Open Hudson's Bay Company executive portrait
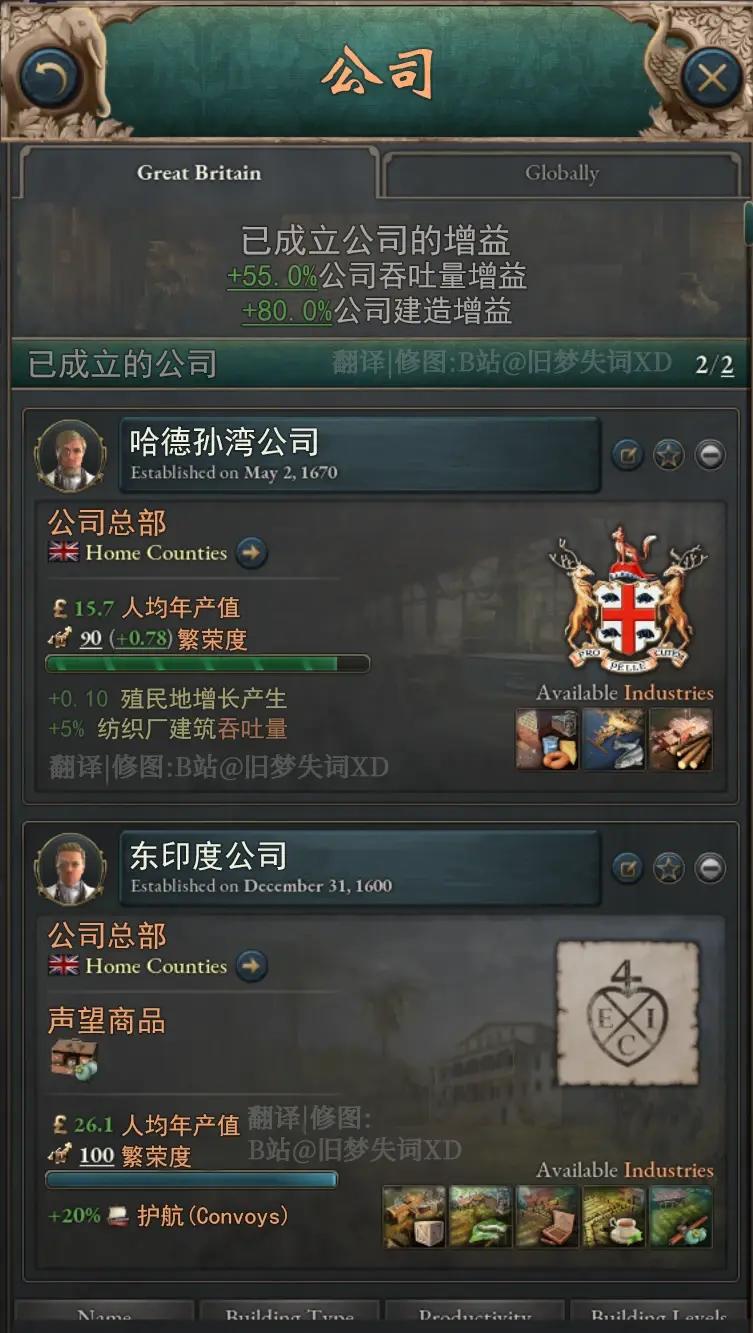 click(70, 456)
